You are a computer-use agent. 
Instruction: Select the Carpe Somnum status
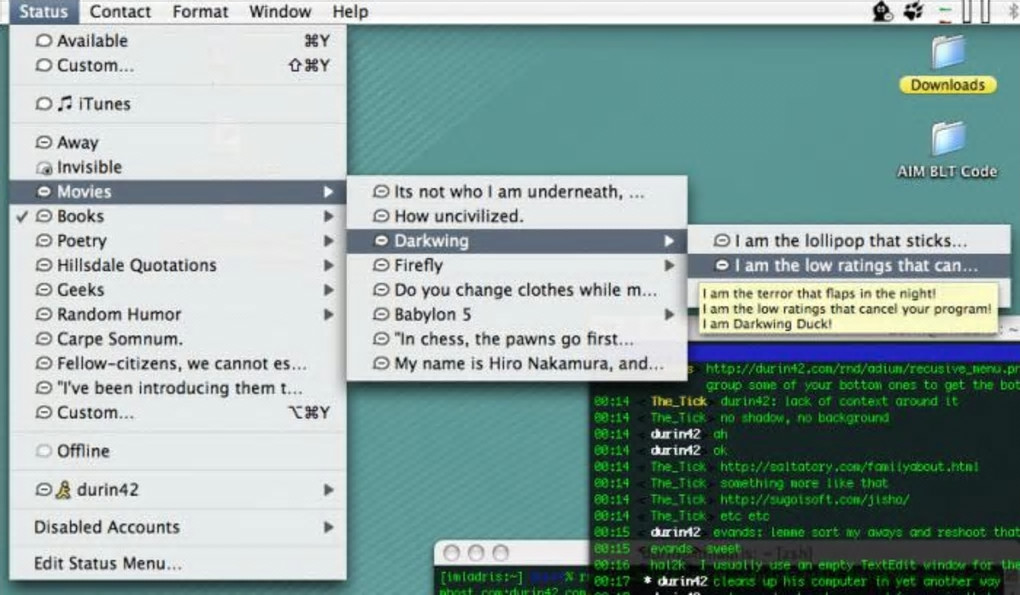(x=178, y=339)
